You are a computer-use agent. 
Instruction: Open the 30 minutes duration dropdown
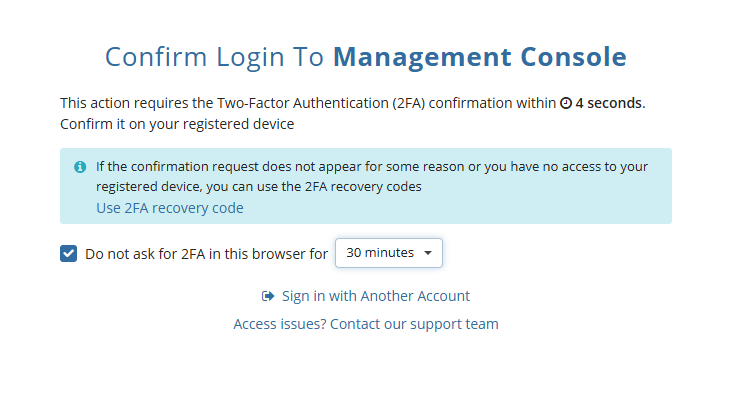point(389,253)
